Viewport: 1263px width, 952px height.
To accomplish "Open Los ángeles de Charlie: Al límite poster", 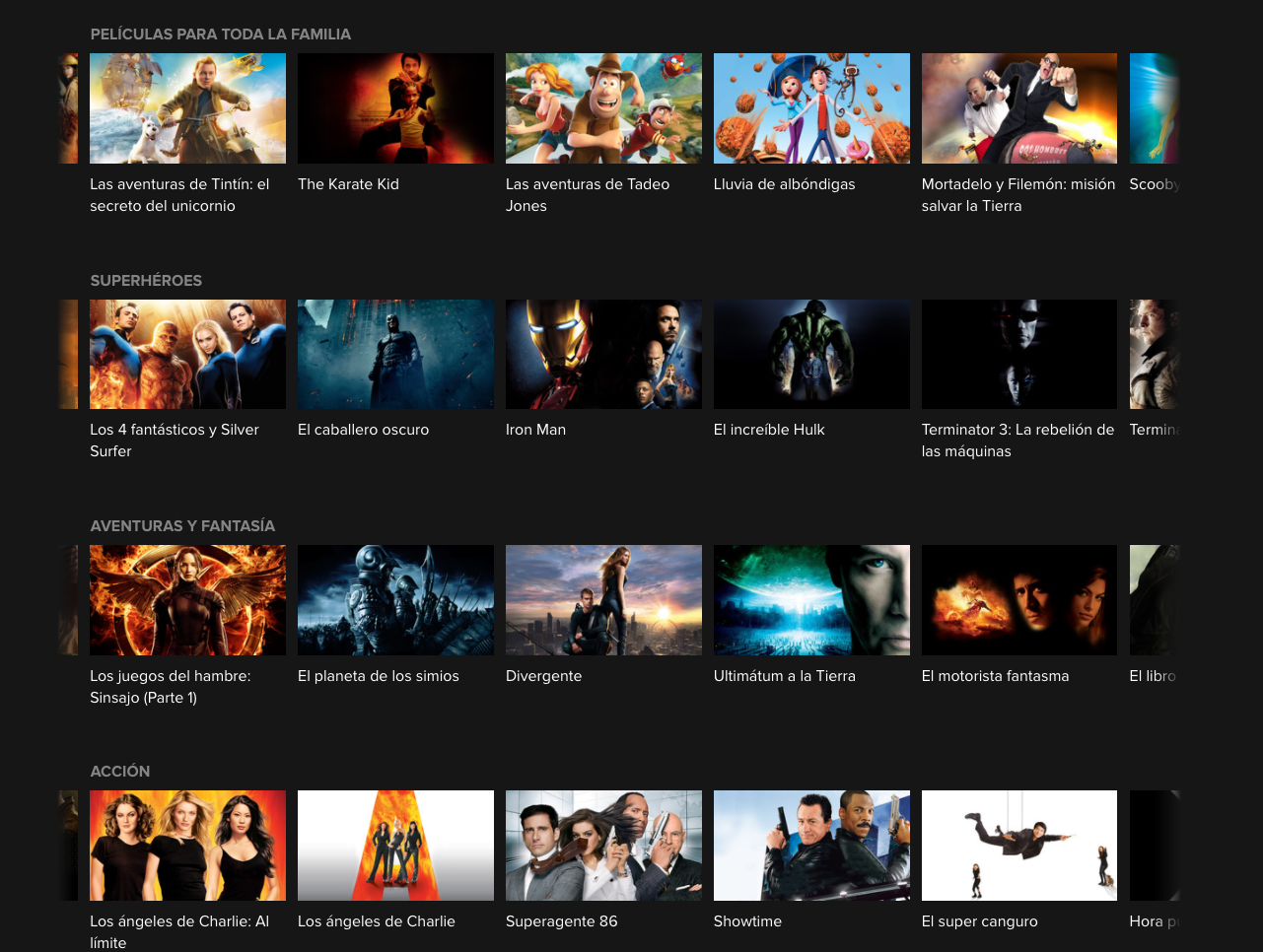I will [187, 845].
